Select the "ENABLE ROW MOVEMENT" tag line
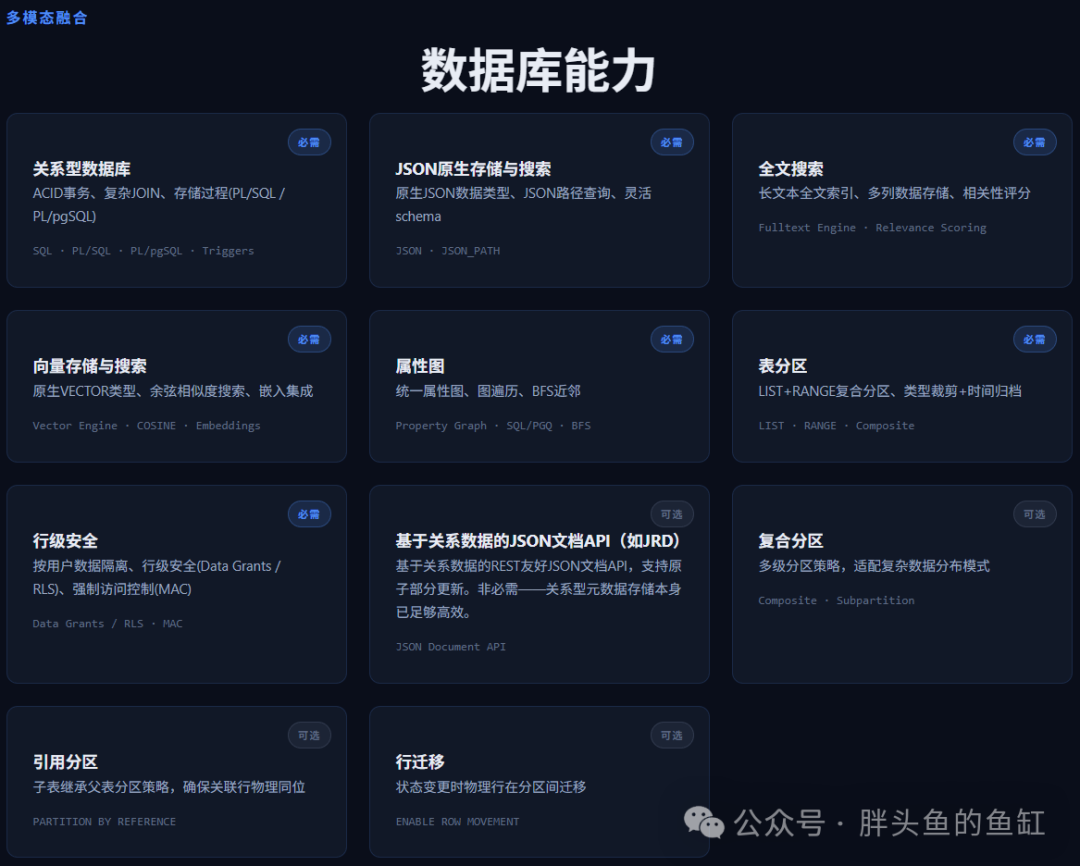The height and width of the screenshot is (866, 1080). click(457, 822)
